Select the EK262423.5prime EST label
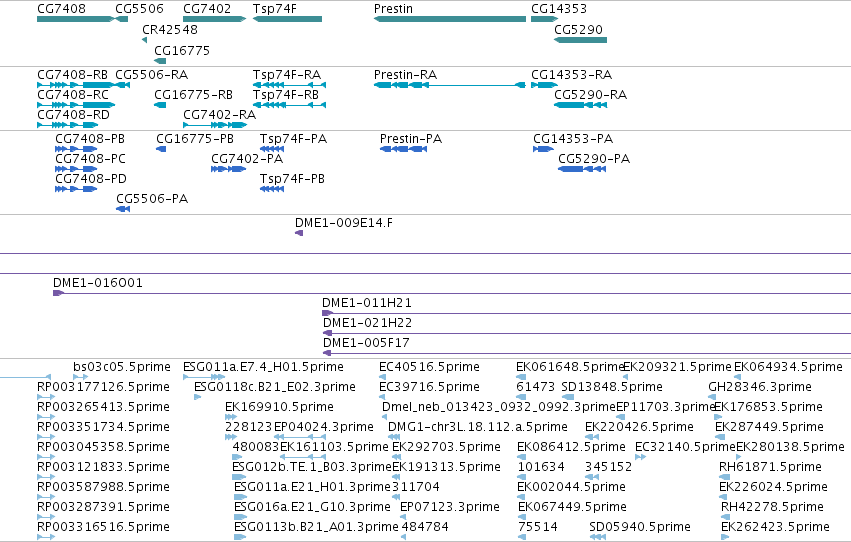 (x=775, y=527)
